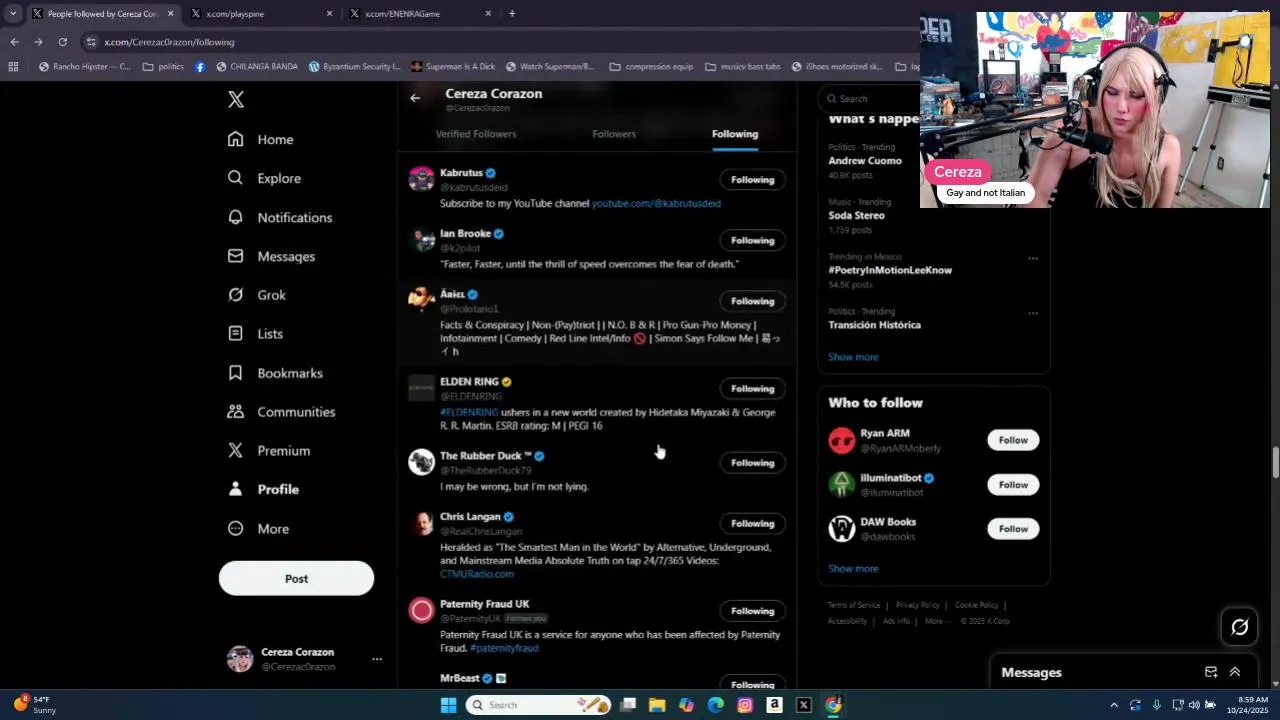Open account menu dots next to Cereza Corazon
Screen dimensions: 1280x720
coord(377,659)
